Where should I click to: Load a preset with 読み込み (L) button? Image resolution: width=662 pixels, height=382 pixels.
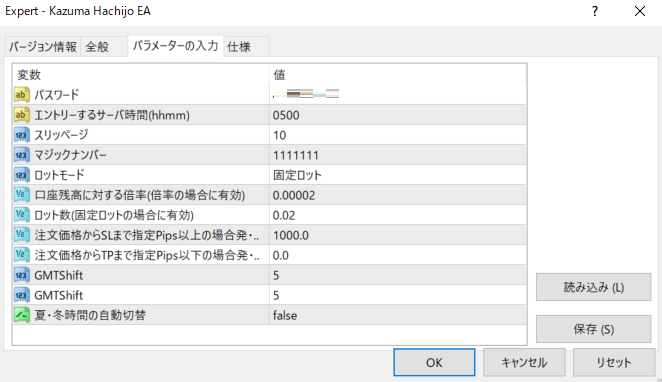click(x=594, y=287)
